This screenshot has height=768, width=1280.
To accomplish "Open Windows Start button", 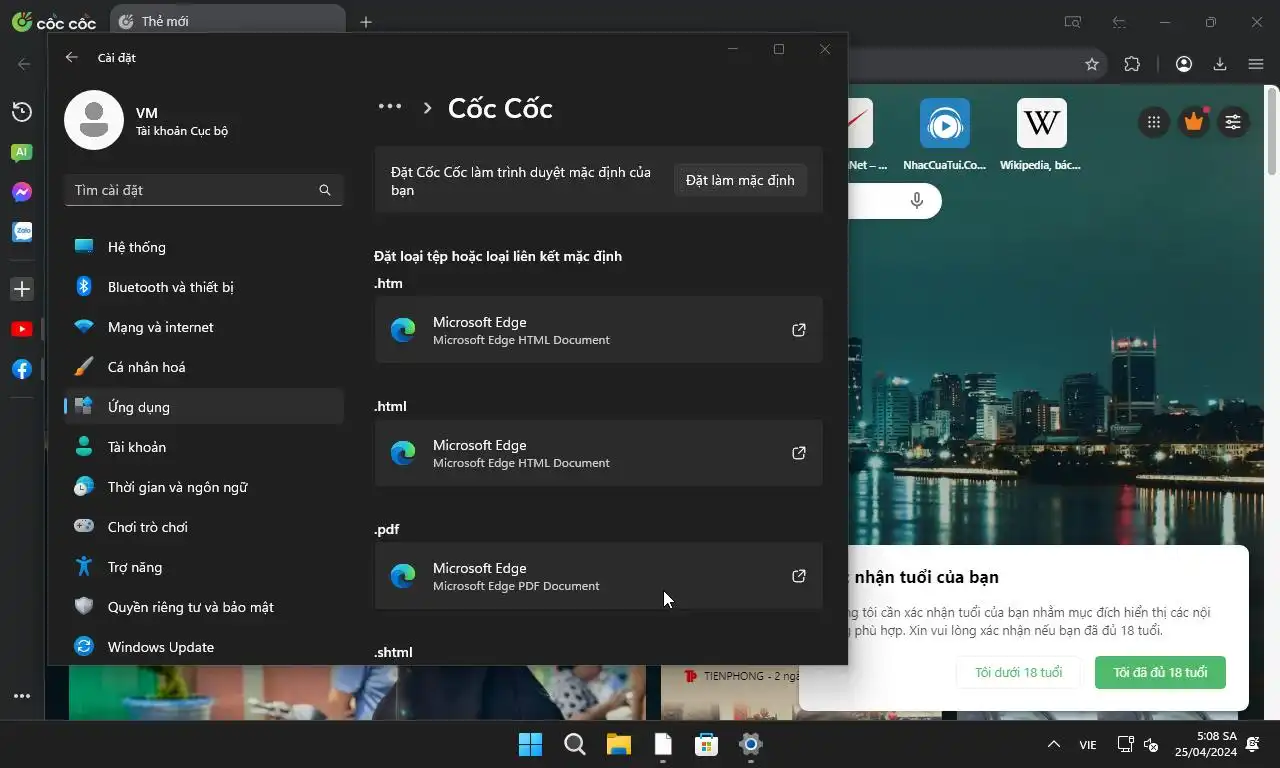I will [530, 744].
